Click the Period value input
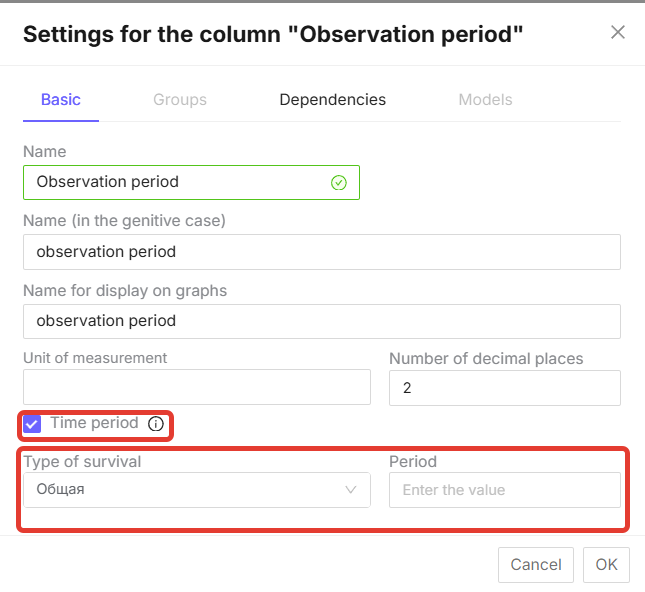Viewport: 645px width, 592px height. (x=504, y=490)
